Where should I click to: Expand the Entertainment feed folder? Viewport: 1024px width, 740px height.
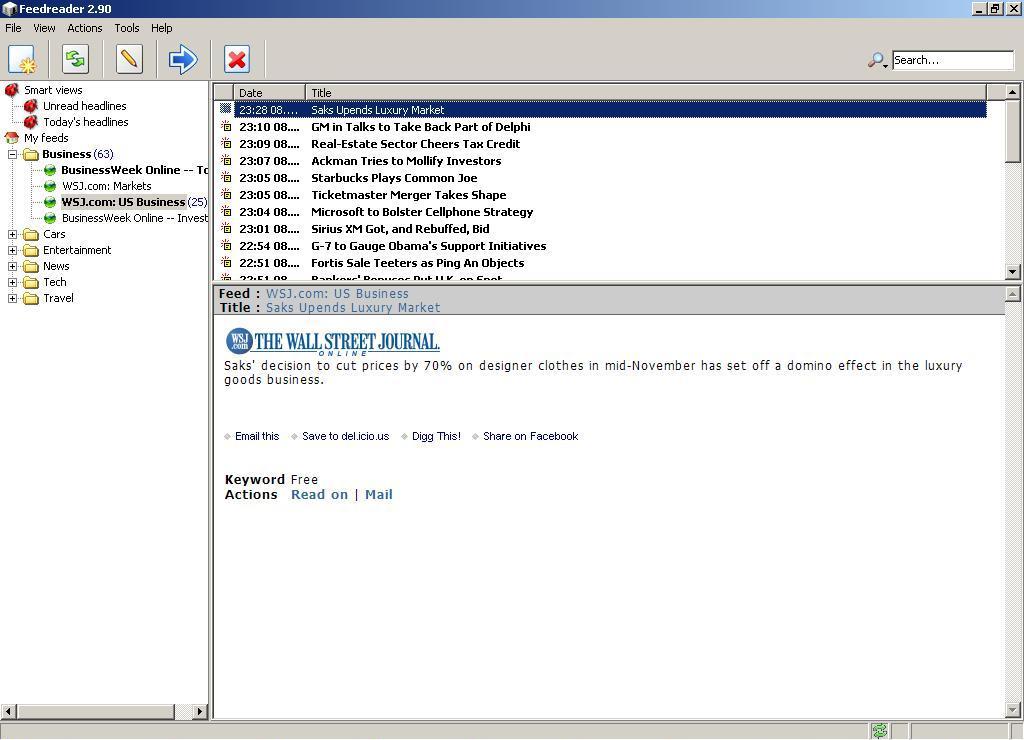pyautogui.click(x=11, y=249)
